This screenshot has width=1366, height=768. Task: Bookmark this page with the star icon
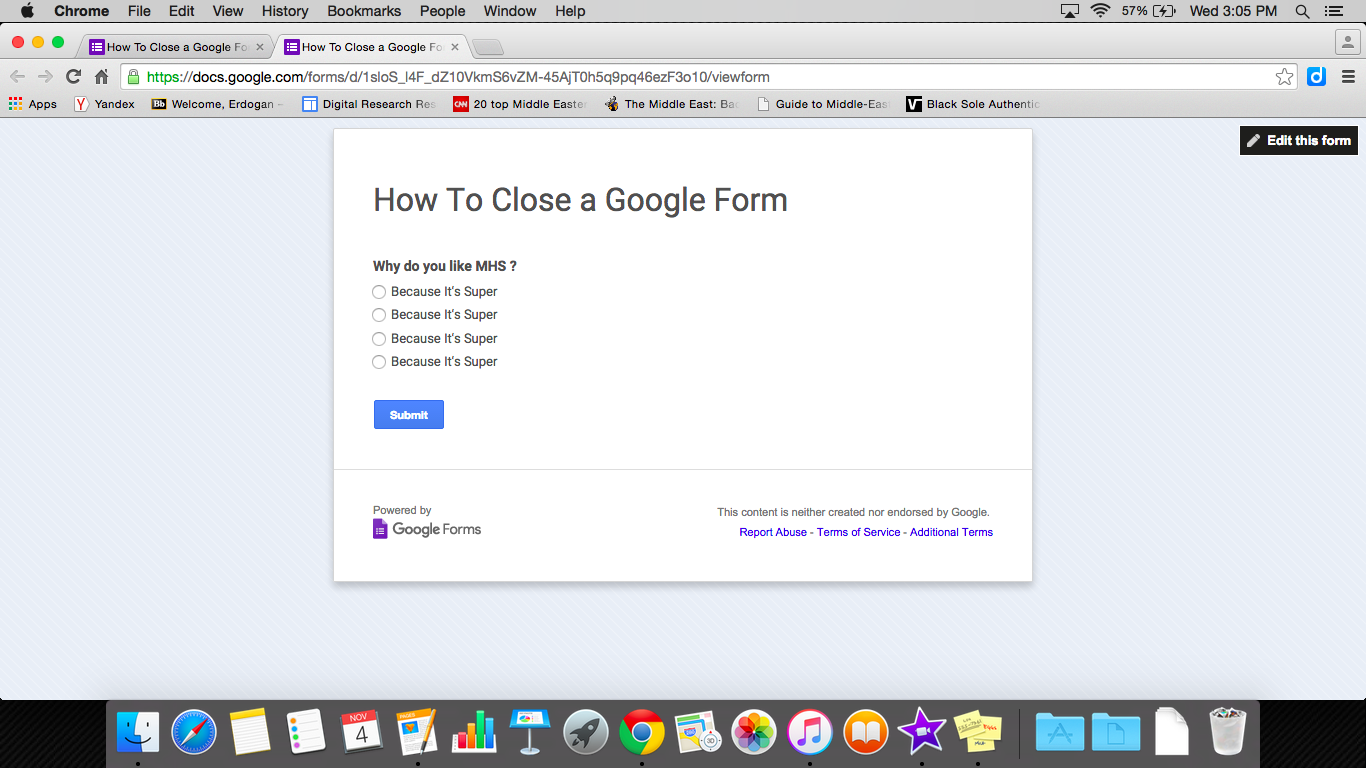point(1284,76)
